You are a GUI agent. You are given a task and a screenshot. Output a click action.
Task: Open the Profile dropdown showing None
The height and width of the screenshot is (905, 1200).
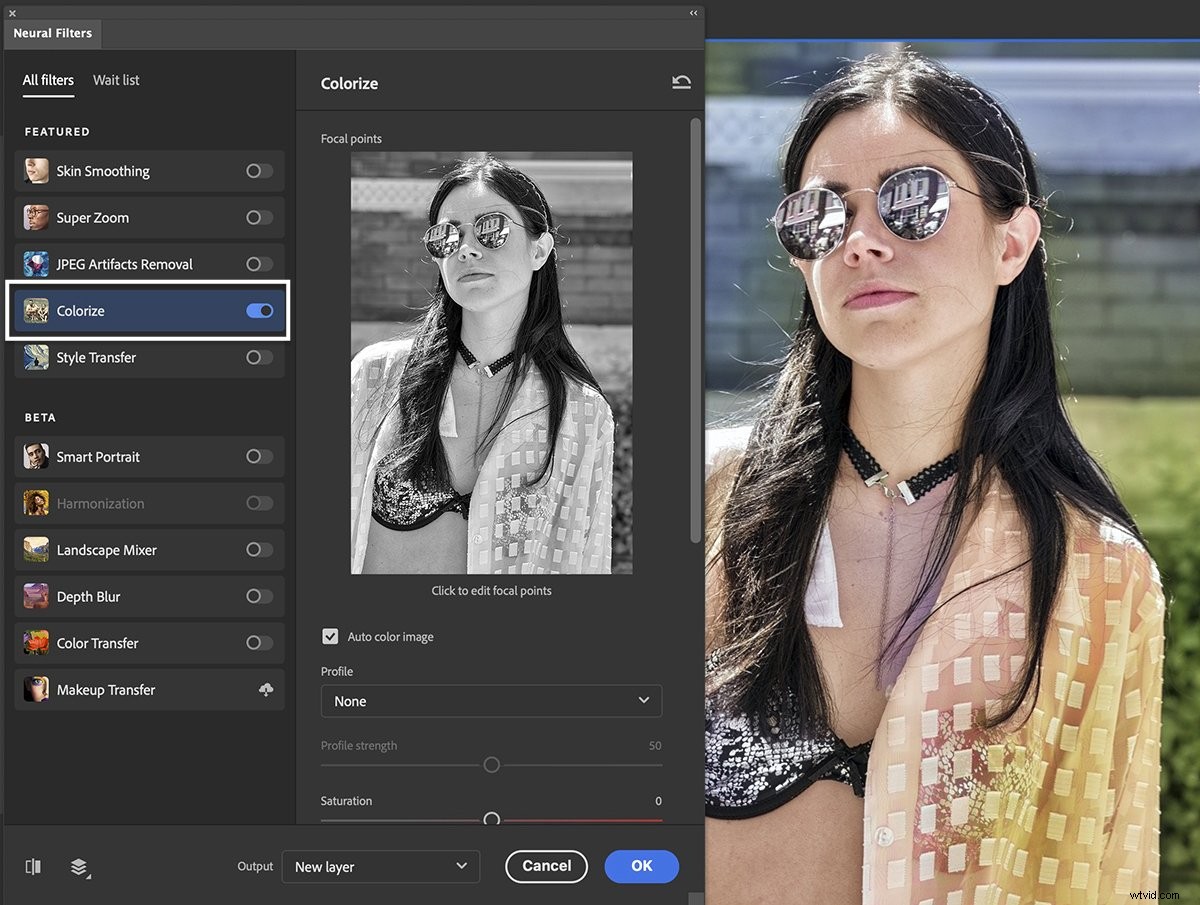click(x=491, y=701)
